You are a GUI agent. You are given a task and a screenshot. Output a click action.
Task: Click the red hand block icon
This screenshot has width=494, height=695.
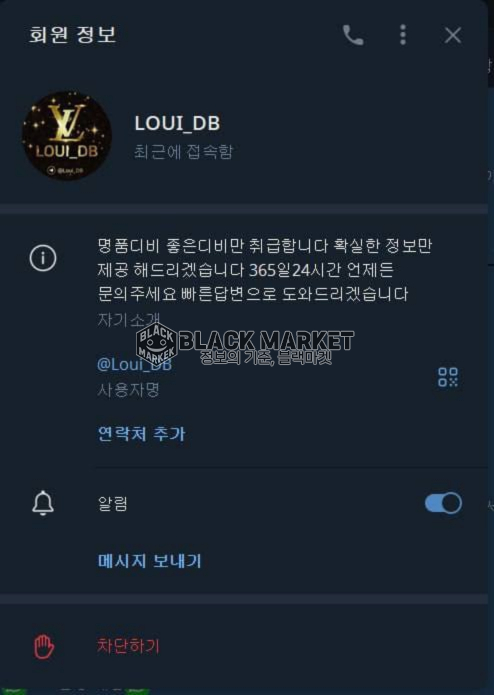click(x=44, y=647)
